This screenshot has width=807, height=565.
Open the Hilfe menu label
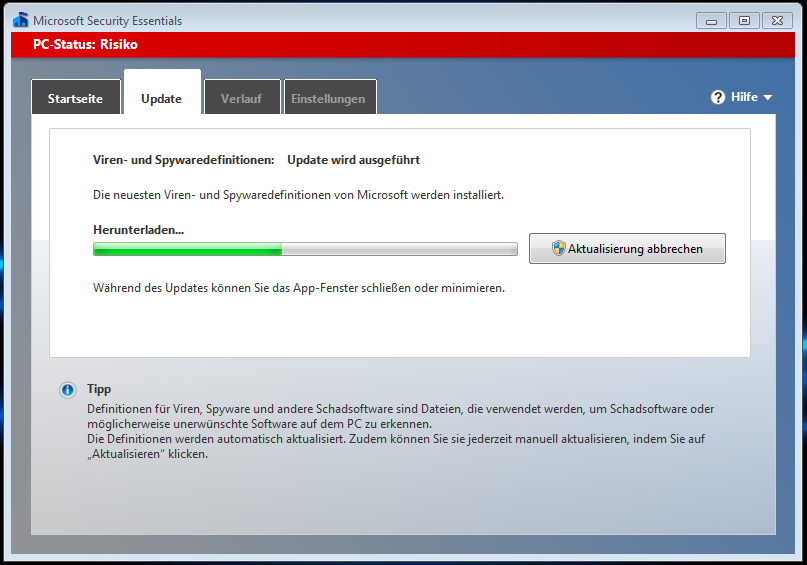pos(744,97)
